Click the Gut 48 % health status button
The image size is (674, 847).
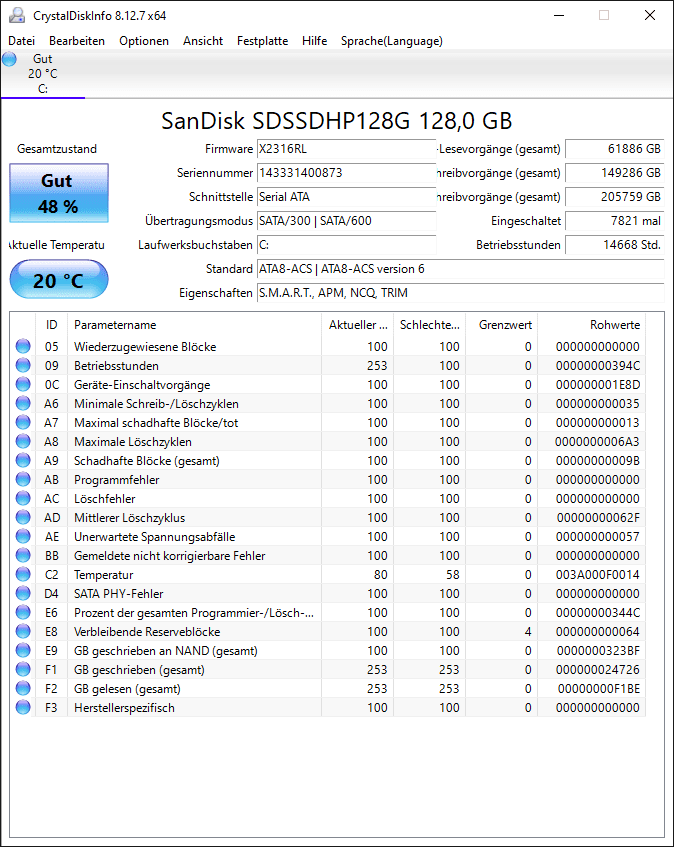(x=59, y=193)
